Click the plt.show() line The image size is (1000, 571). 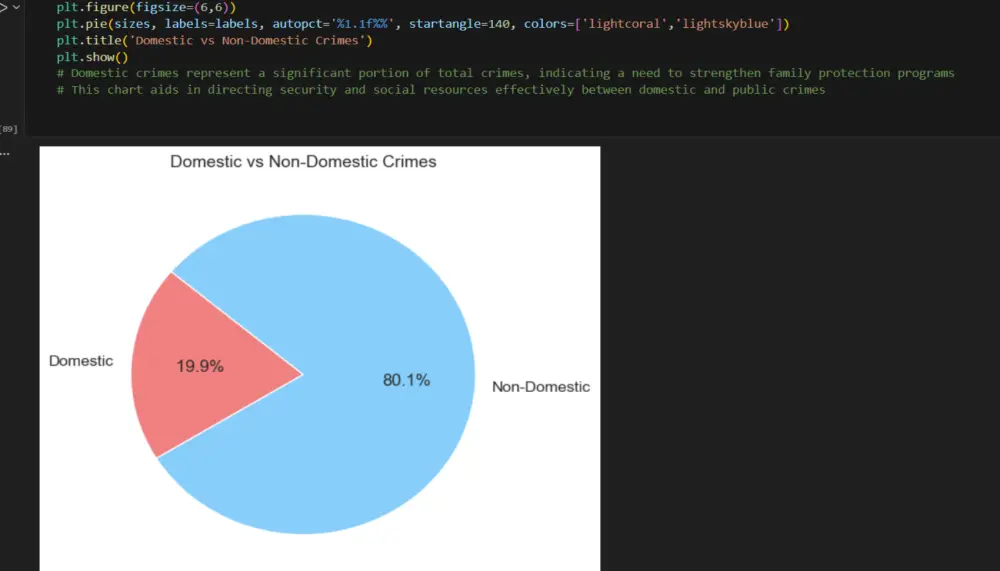[92, 57]
